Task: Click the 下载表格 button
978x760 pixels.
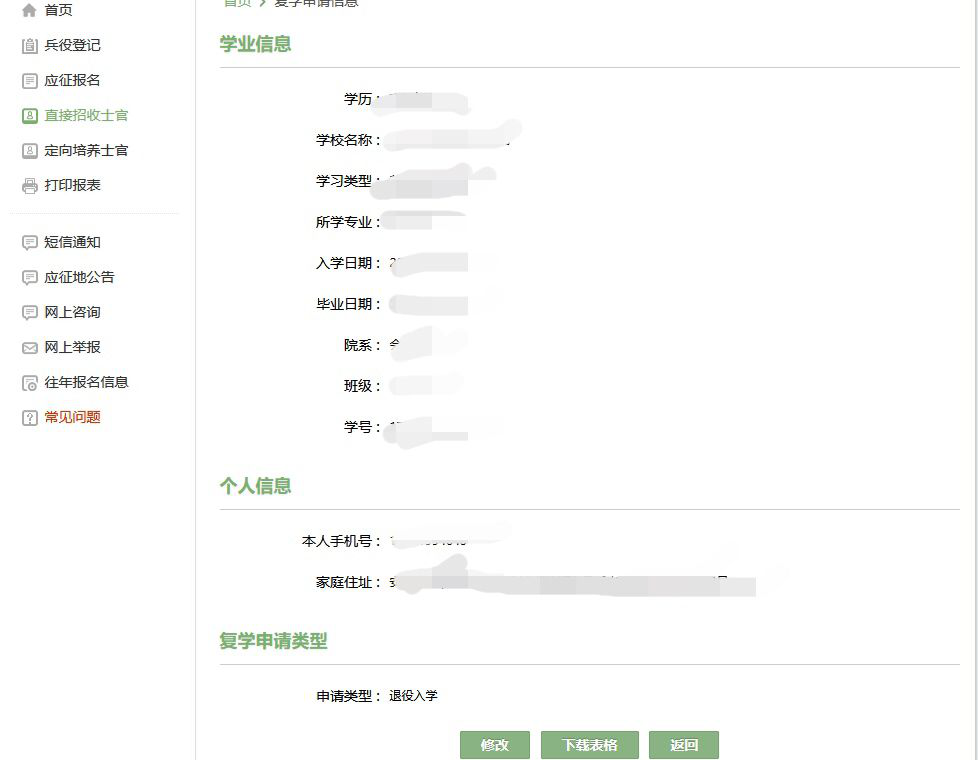Action: 589,745
